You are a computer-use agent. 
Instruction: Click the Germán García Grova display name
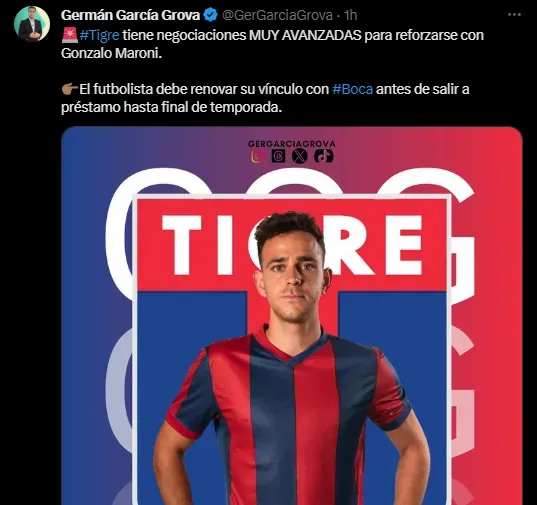(130, 15)
